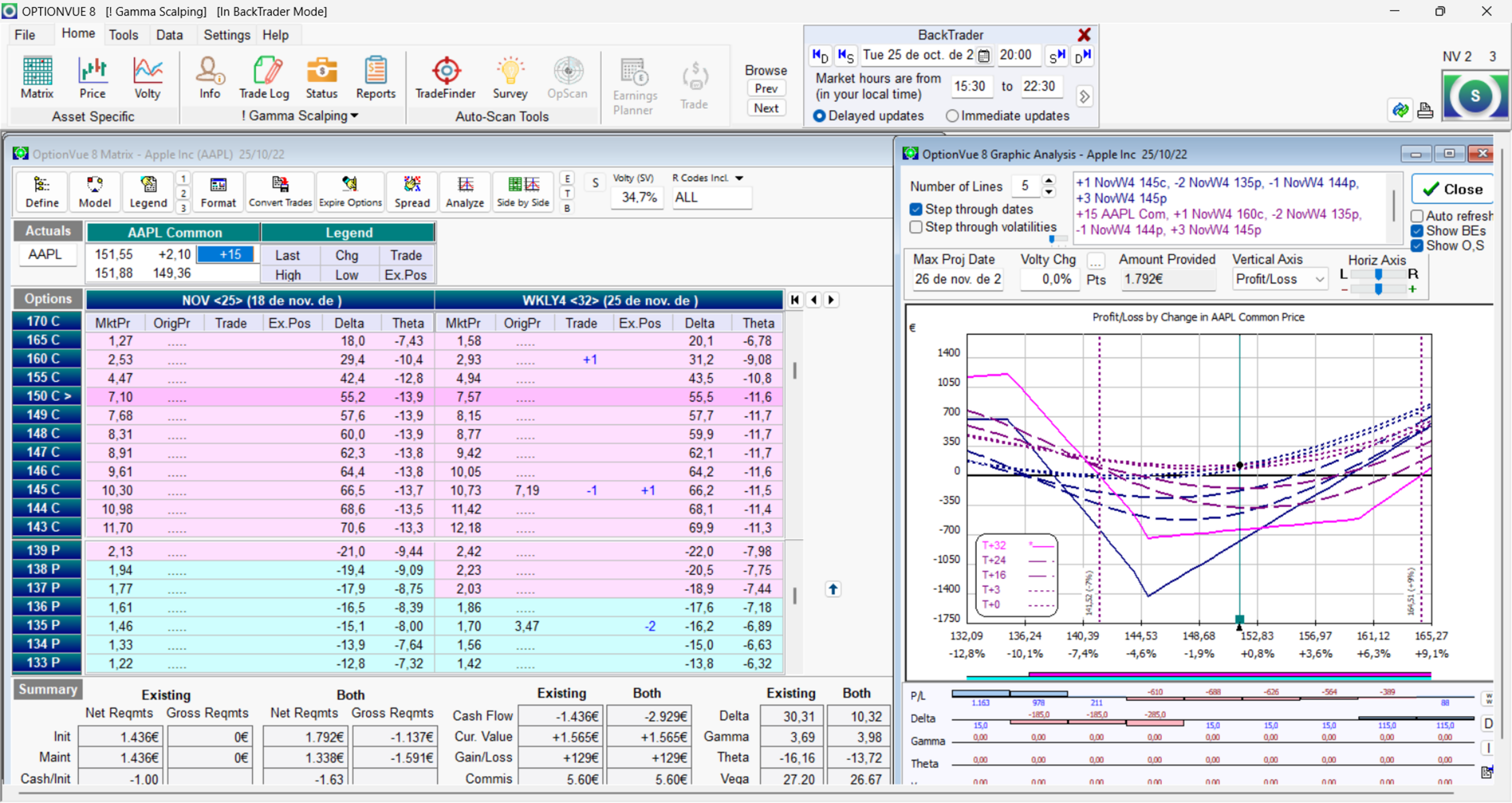Open the Gamma Scalping account dropdown
Viewport: 1512px width, 803px height.
click(x=300, y=115)
